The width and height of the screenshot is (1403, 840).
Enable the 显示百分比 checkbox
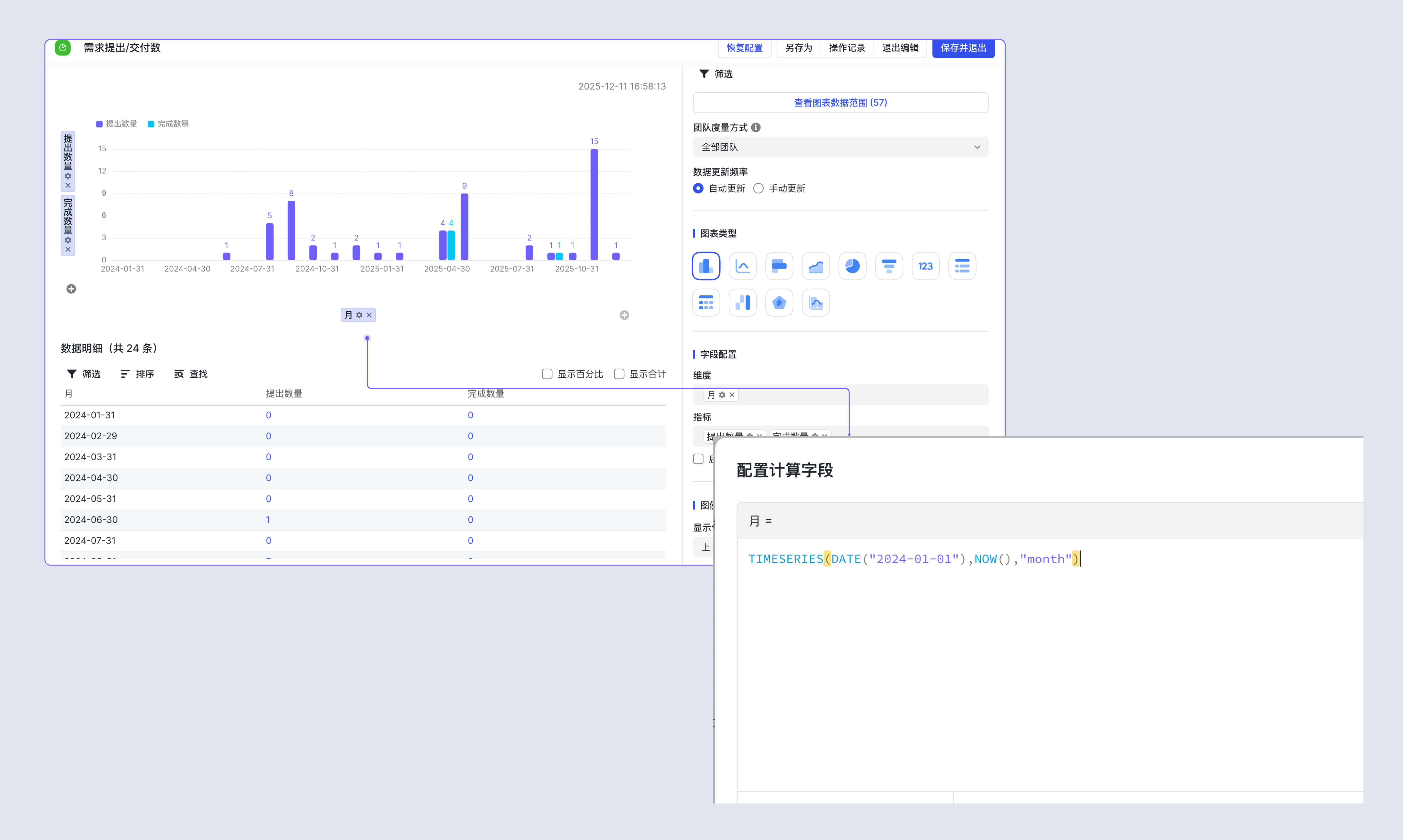547,374
